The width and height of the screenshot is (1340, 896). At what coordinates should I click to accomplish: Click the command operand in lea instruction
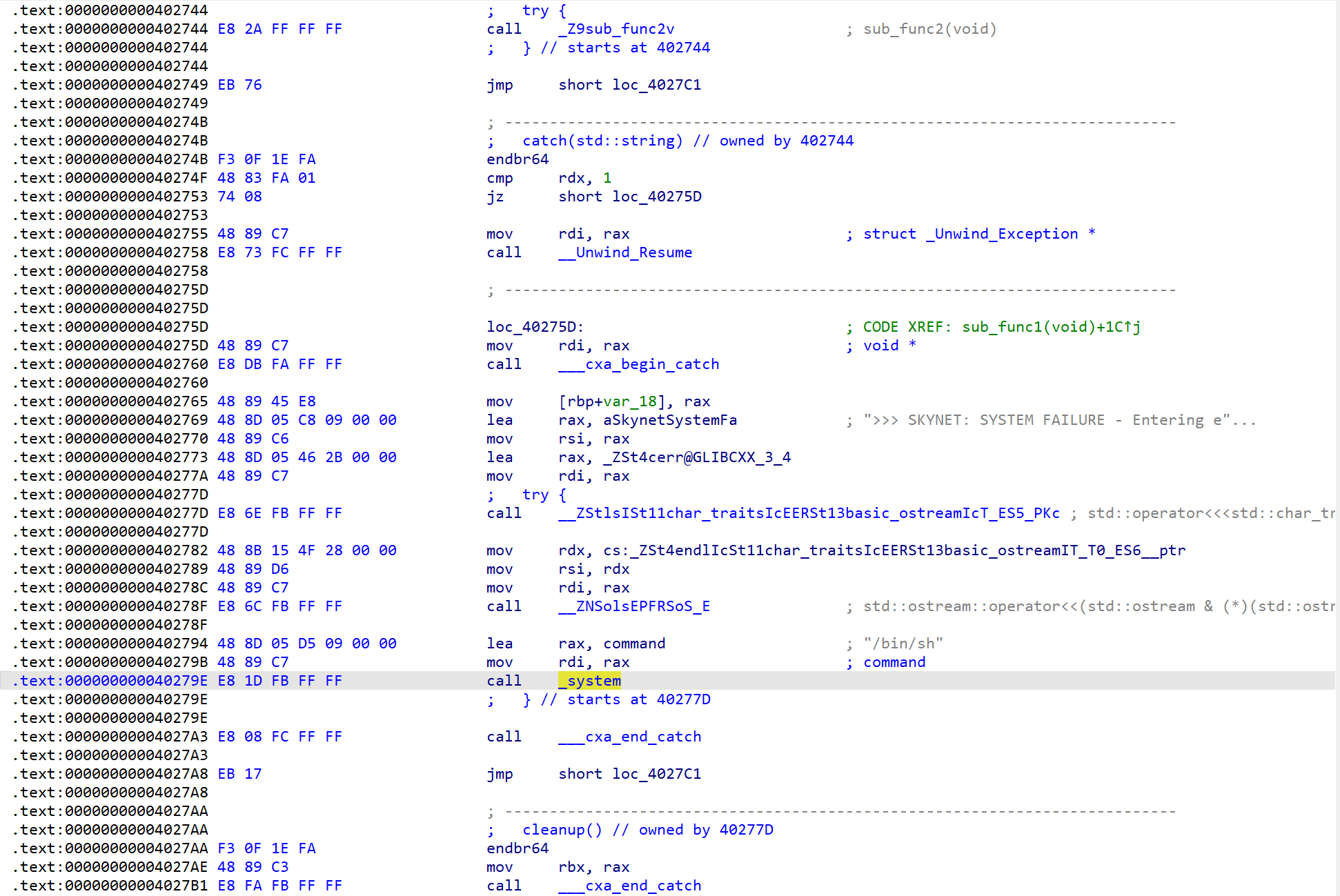coord(634,644)
